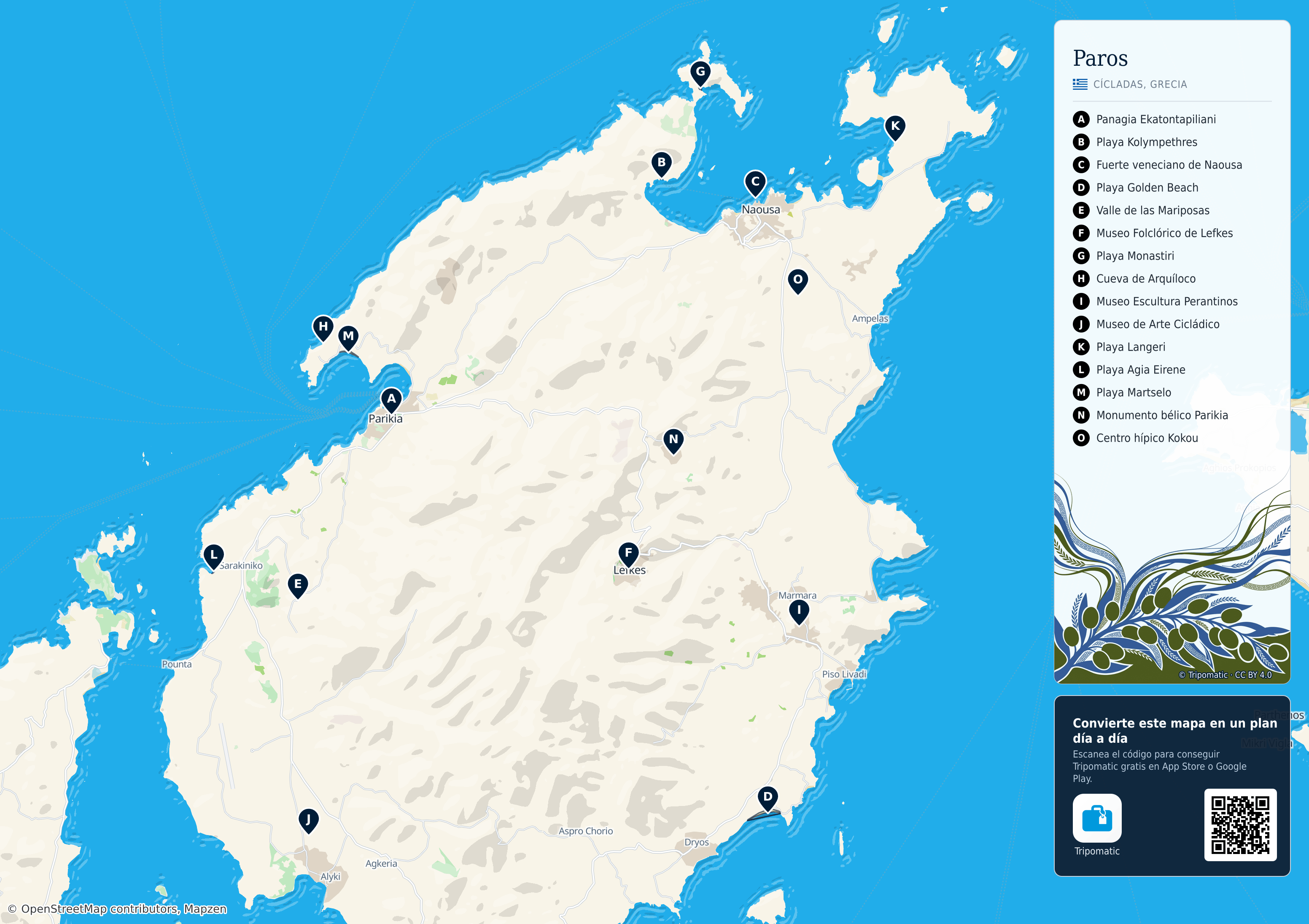Click the Tripomatic suitcase app icon

click(1097, 818)
